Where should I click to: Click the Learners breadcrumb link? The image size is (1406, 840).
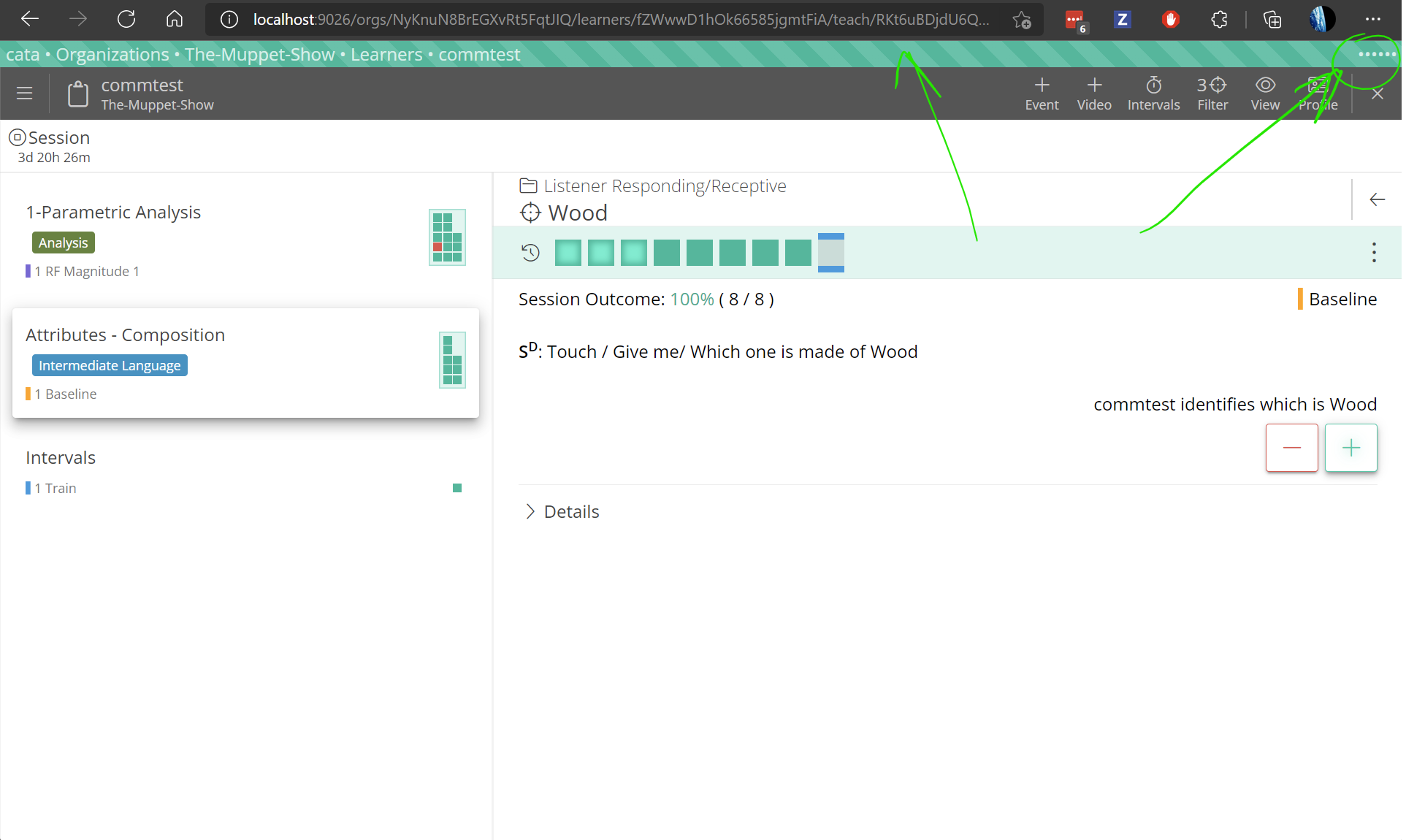pyautogui.click(x=386, y=55)
